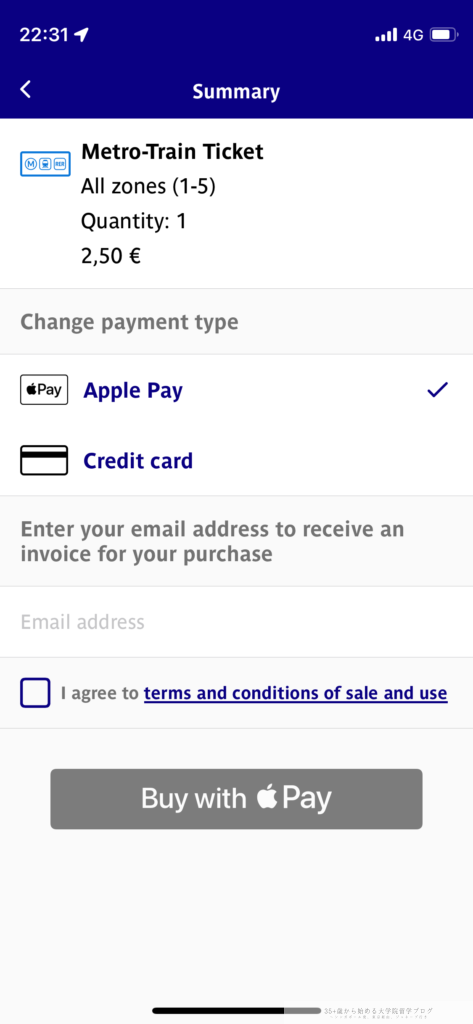Tap the home indicator bar at bottom

tap(238, 1010)
